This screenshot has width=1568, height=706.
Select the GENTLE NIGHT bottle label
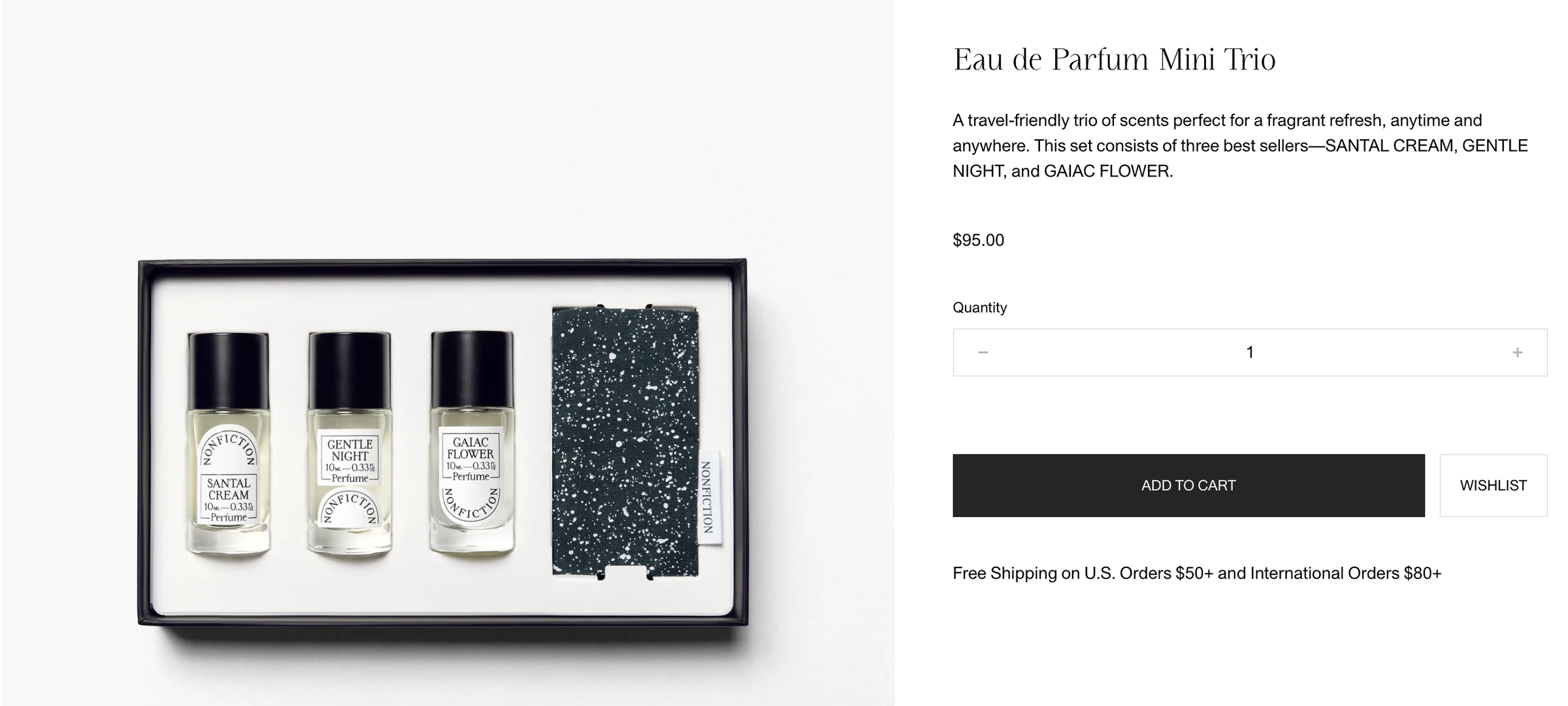(x=350, y=459)
